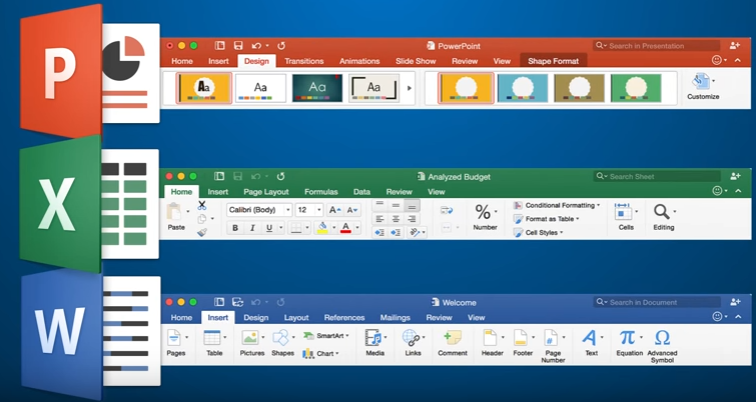Screen dimensions: 756x402
Task: Collapse the PowerPoint ribbon chevron
Action: pyautogui.click(x=738, y=60)
